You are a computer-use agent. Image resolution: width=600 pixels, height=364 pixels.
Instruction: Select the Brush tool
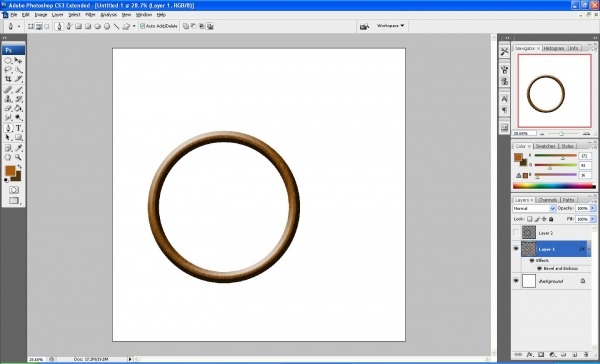pos(18,90)
